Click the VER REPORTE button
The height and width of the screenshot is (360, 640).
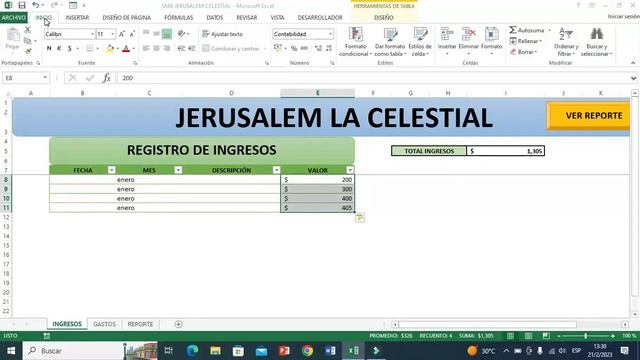click(589, 116)
